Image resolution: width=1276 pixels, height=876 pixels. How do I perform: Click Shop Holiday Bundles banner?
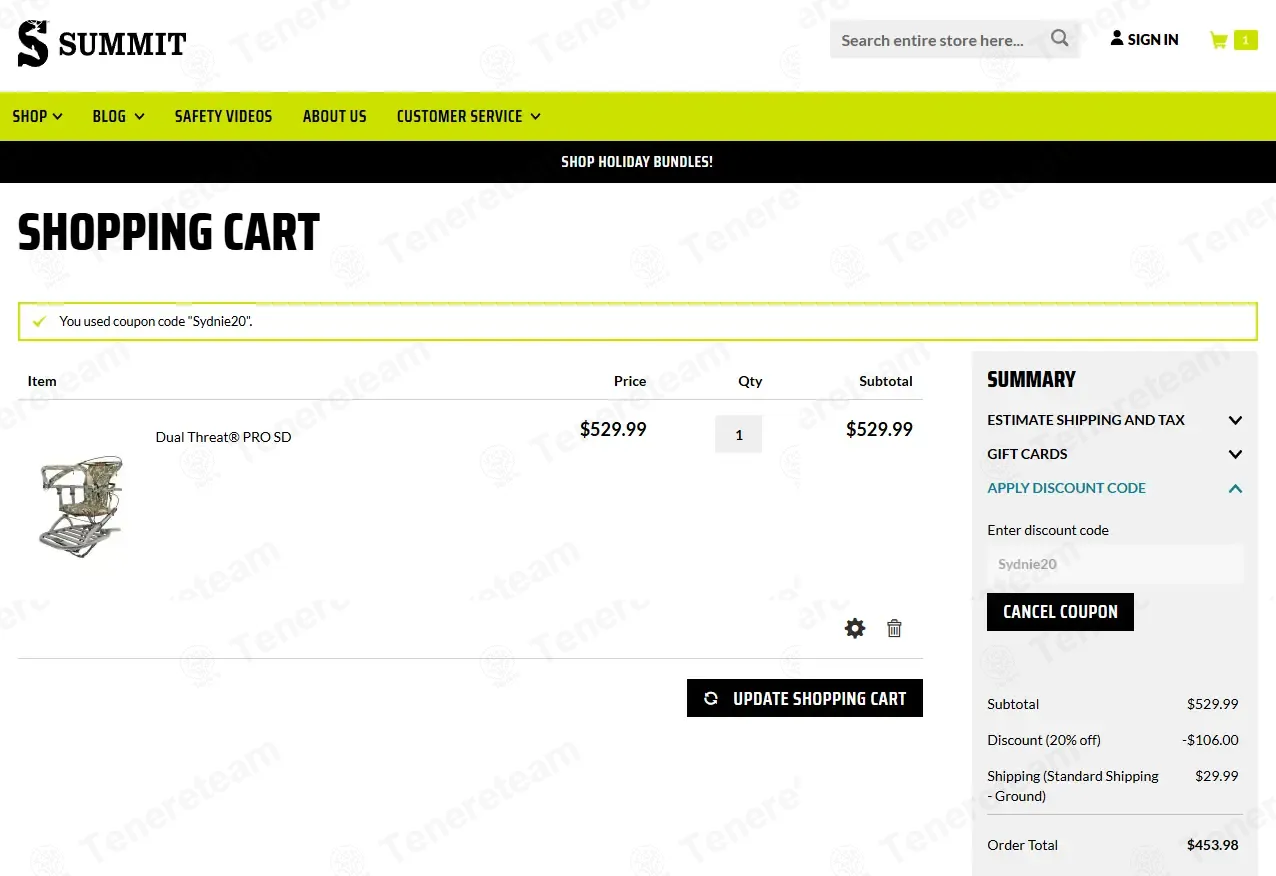637,162
